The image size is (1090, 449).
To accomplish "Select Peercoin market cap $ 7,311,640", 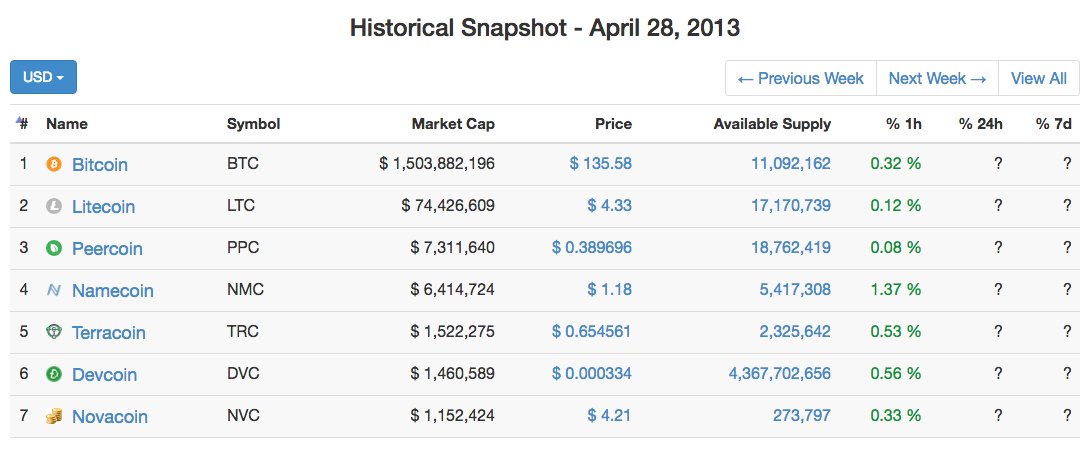I will pos(453,247).
